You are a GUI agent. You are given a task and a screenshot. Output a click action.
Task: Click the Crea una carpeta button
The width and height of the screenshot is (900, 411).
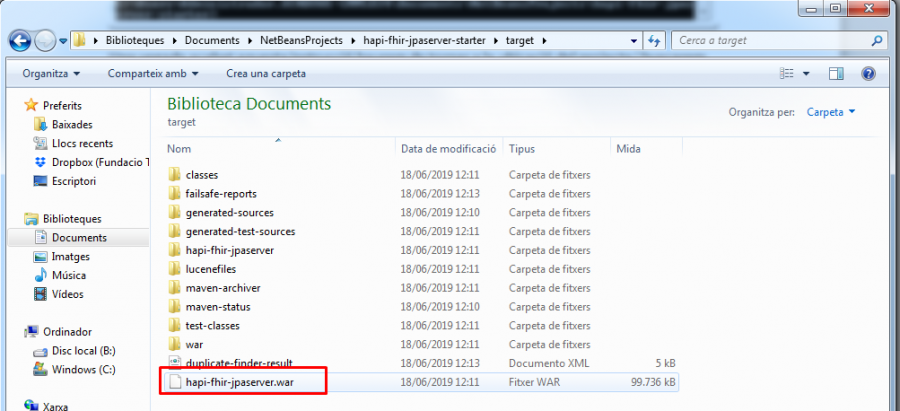point(266,74)
